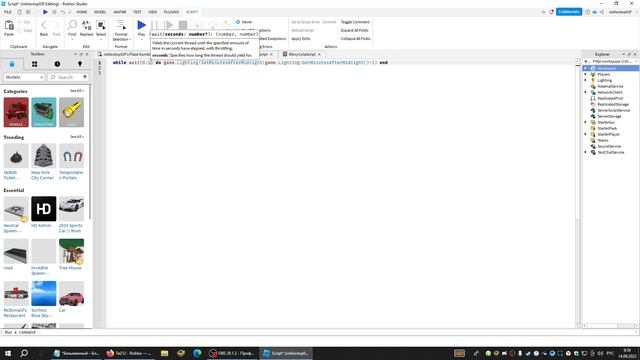
Task: Click Apply Edits in the ribbon
Action: [301, 39]
